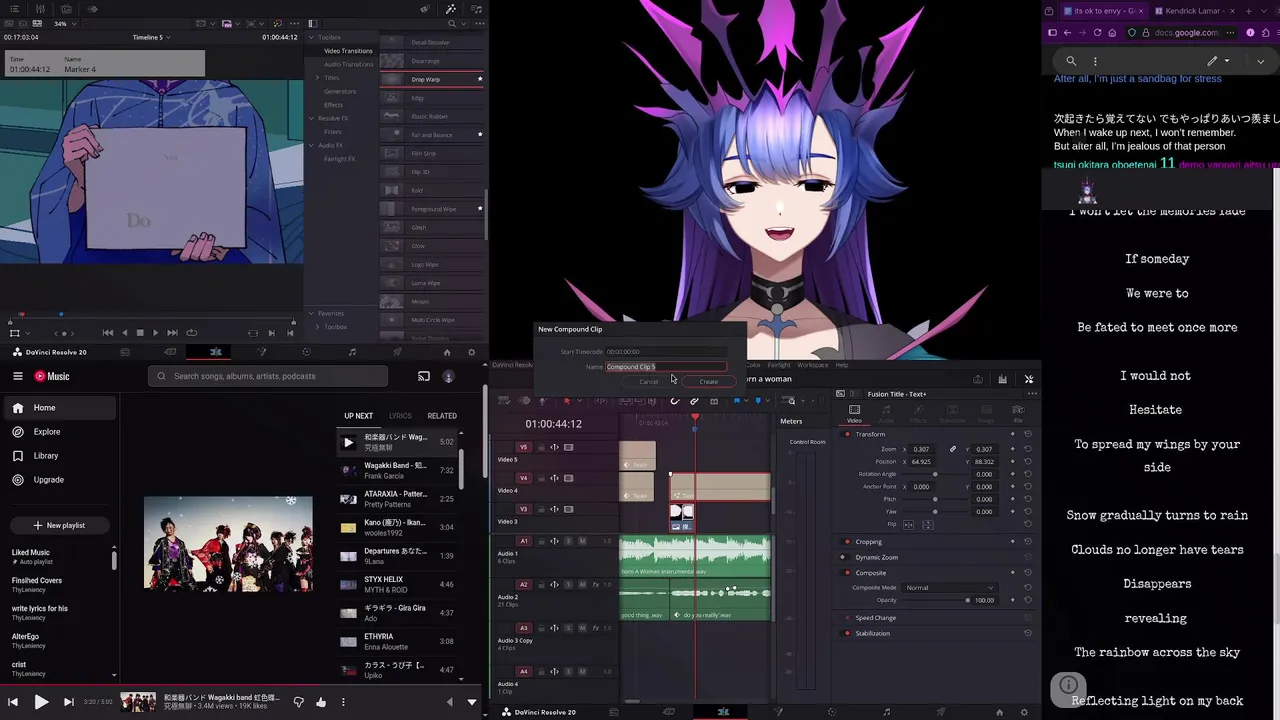Mute the Audio 2 track
The height and width of the screenshot is (720, 1280).
click(582, 584)
